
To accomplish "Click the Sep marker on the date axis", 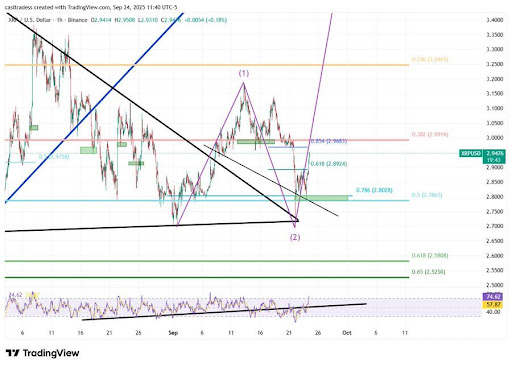I will pos(173,333).
